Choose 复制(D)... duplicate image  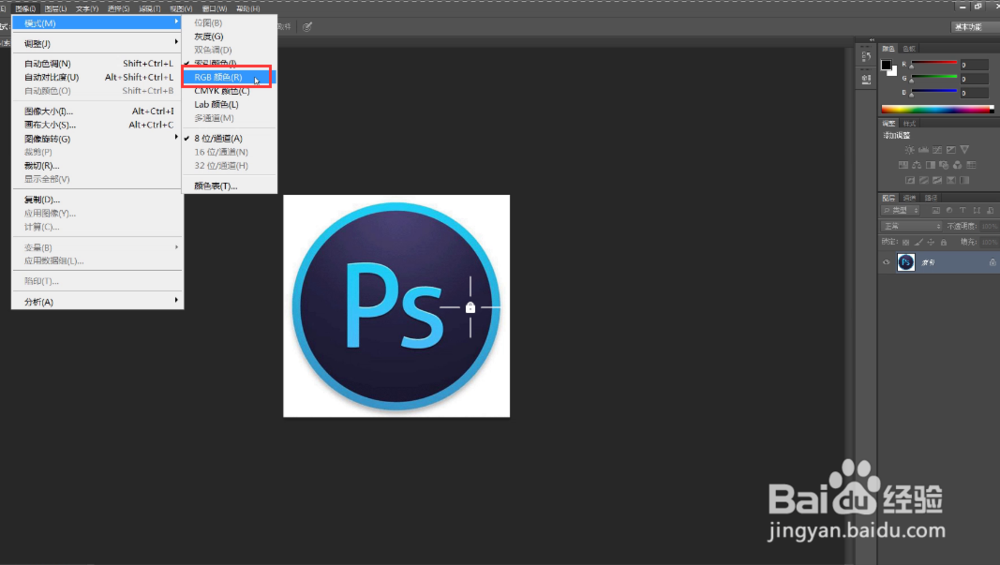(97, 200)
